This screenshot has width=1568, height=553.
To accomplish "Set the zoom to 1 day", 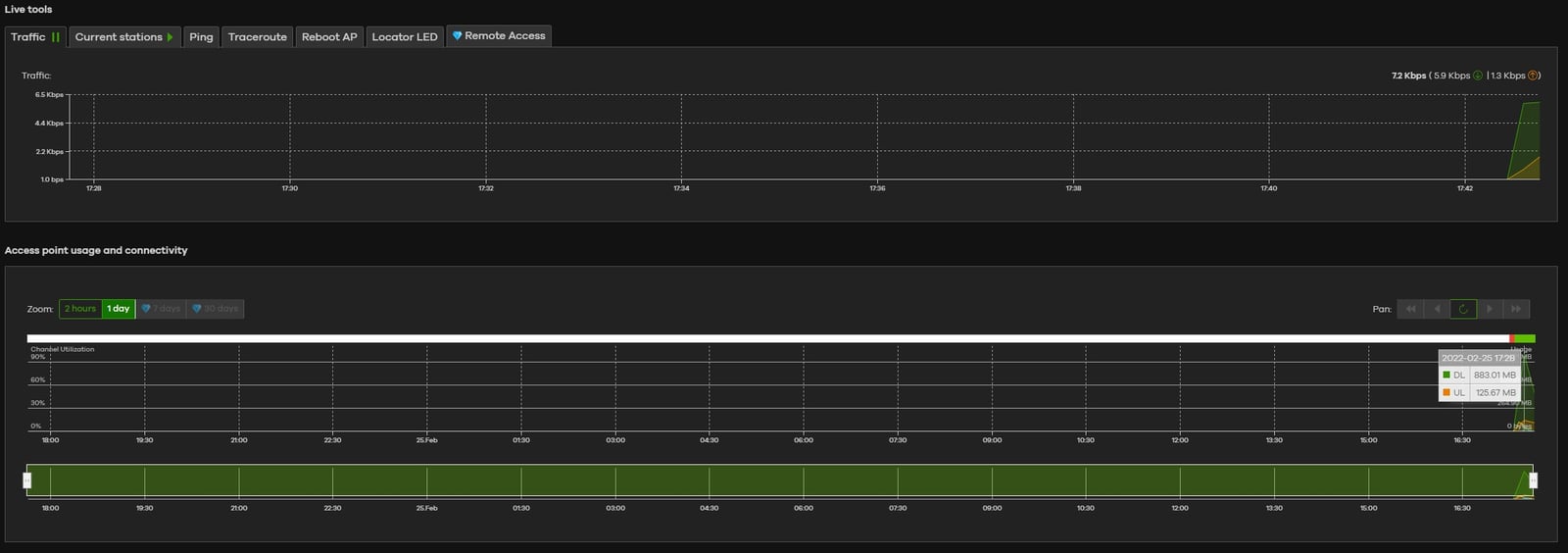I will click(x=119, y=309).
